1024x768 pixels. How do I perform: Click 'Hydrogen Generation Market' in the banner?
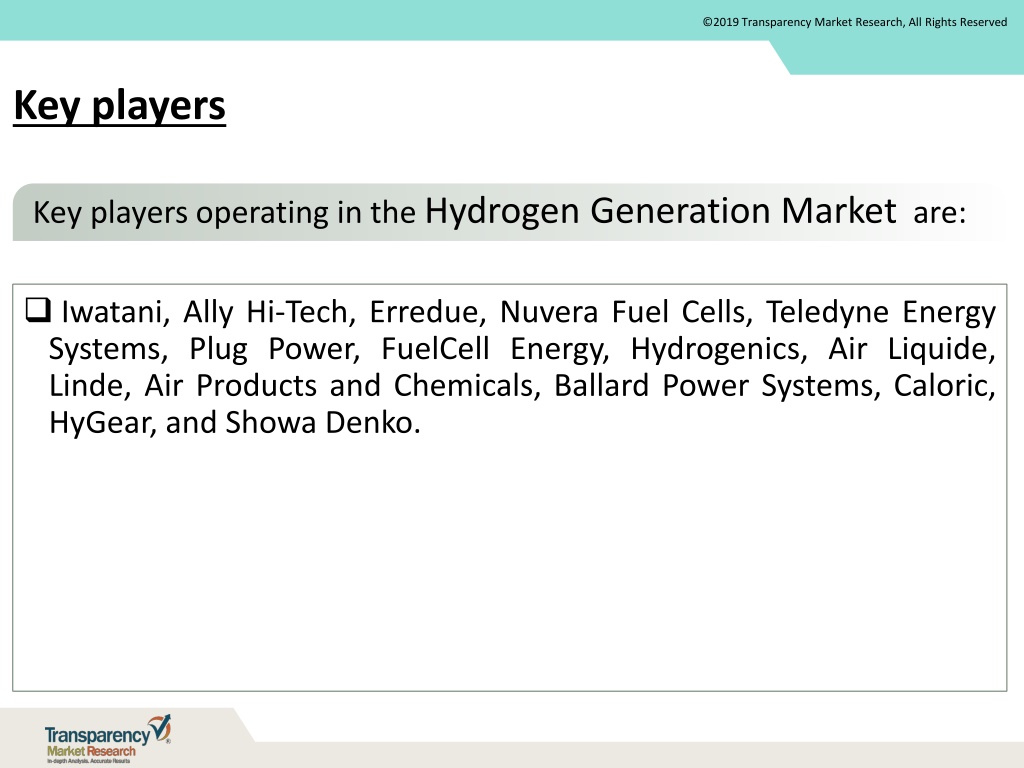click(660, 212)
